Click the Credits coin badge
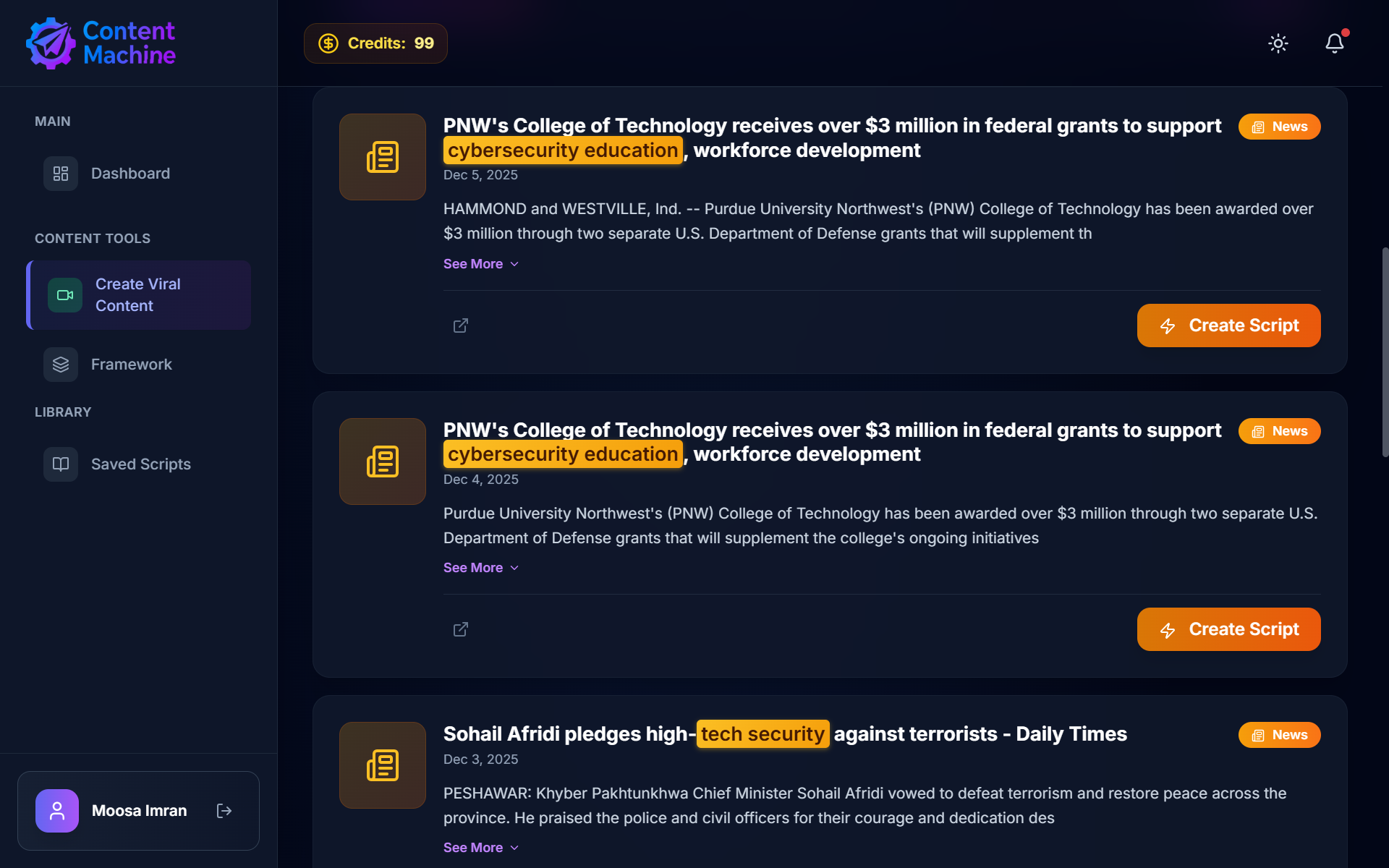Screen dimensions: 1389x868 375,43
